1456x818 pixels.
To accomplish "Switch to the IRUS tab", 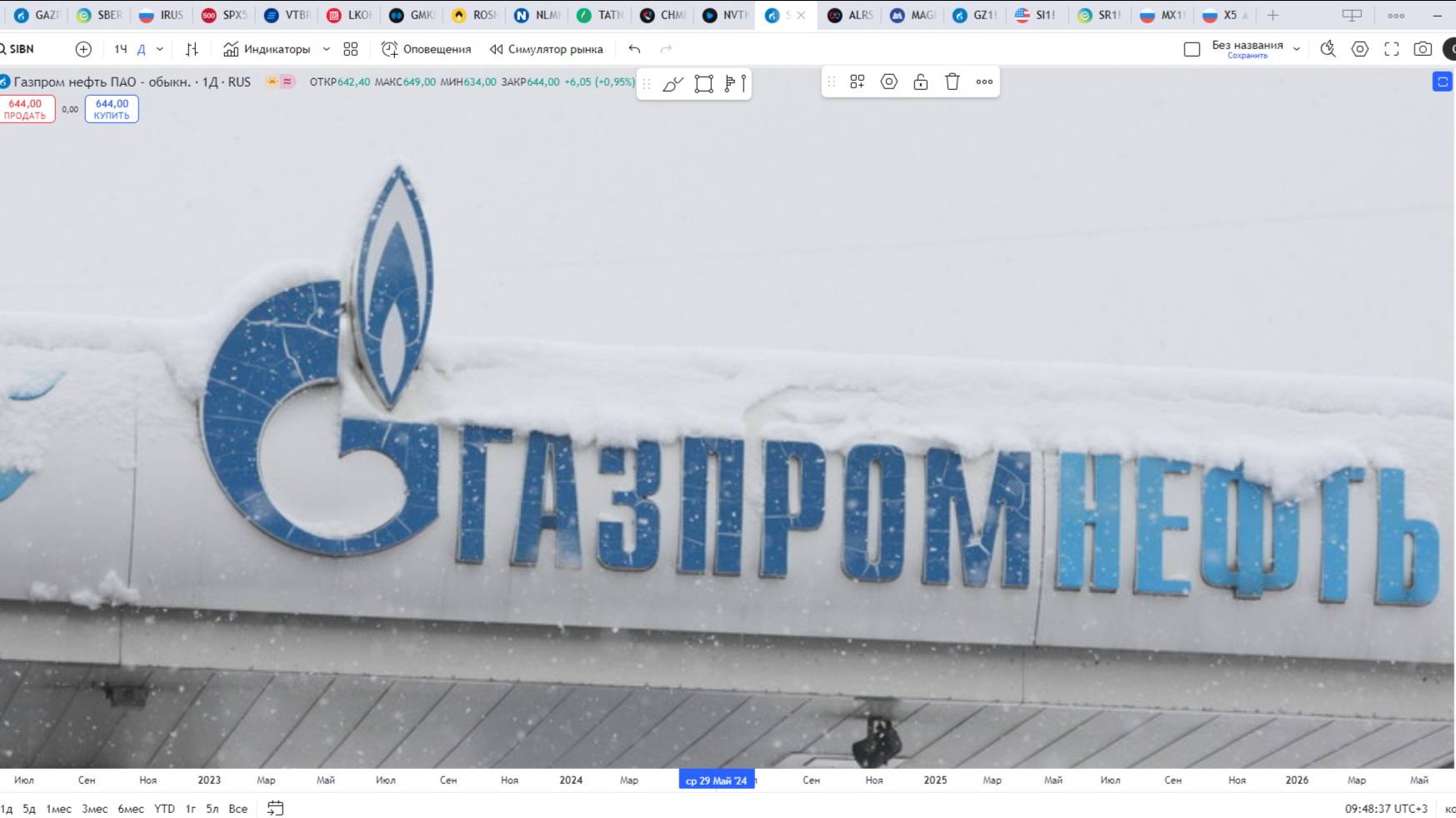I will pos(162,15).
